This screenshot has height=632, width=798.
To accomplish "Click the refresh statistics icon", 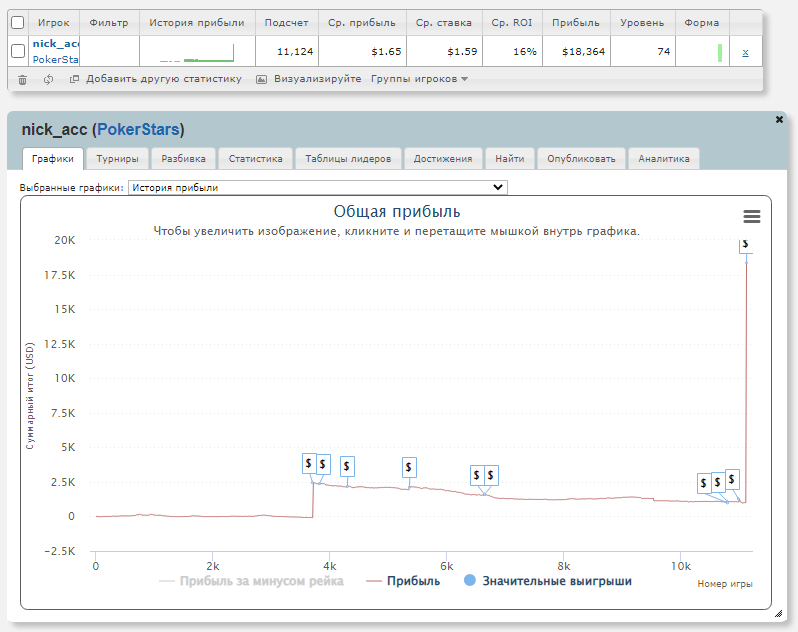I will 48,79.
